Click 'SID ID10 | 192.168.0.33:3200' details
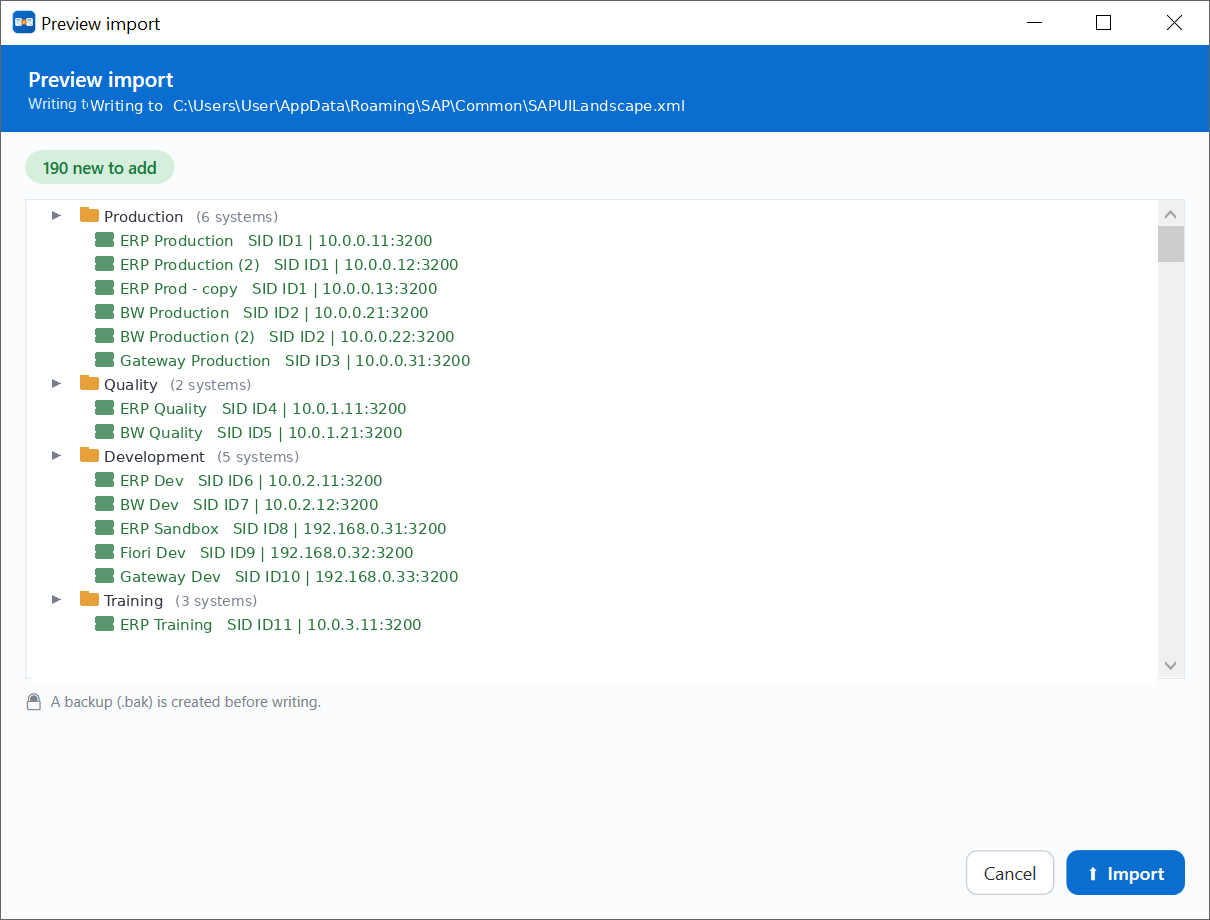1210x920 pixels. pos(347,577)
